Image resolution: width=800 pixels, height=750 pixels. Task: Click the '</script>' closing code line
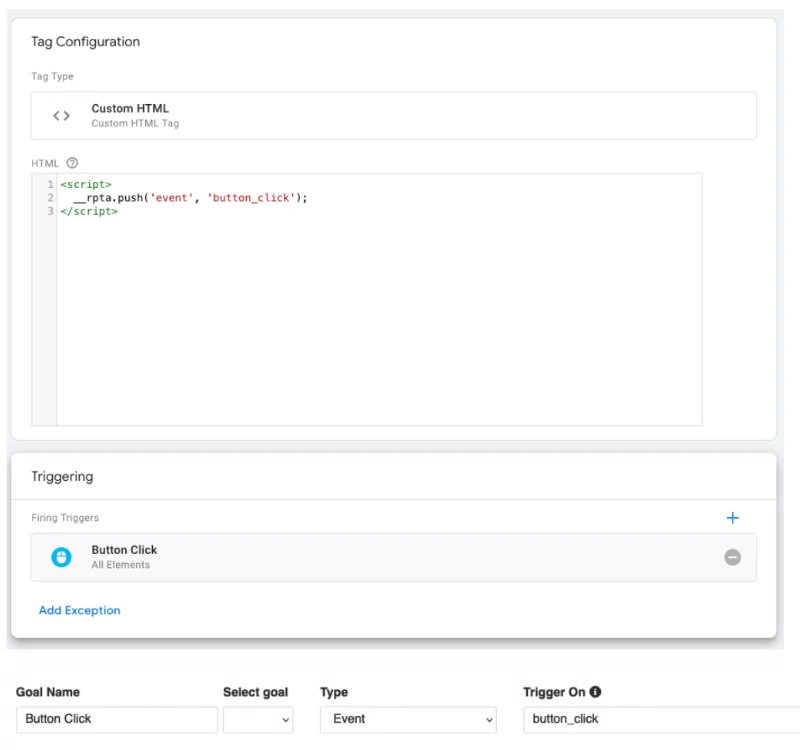(89, 211)
